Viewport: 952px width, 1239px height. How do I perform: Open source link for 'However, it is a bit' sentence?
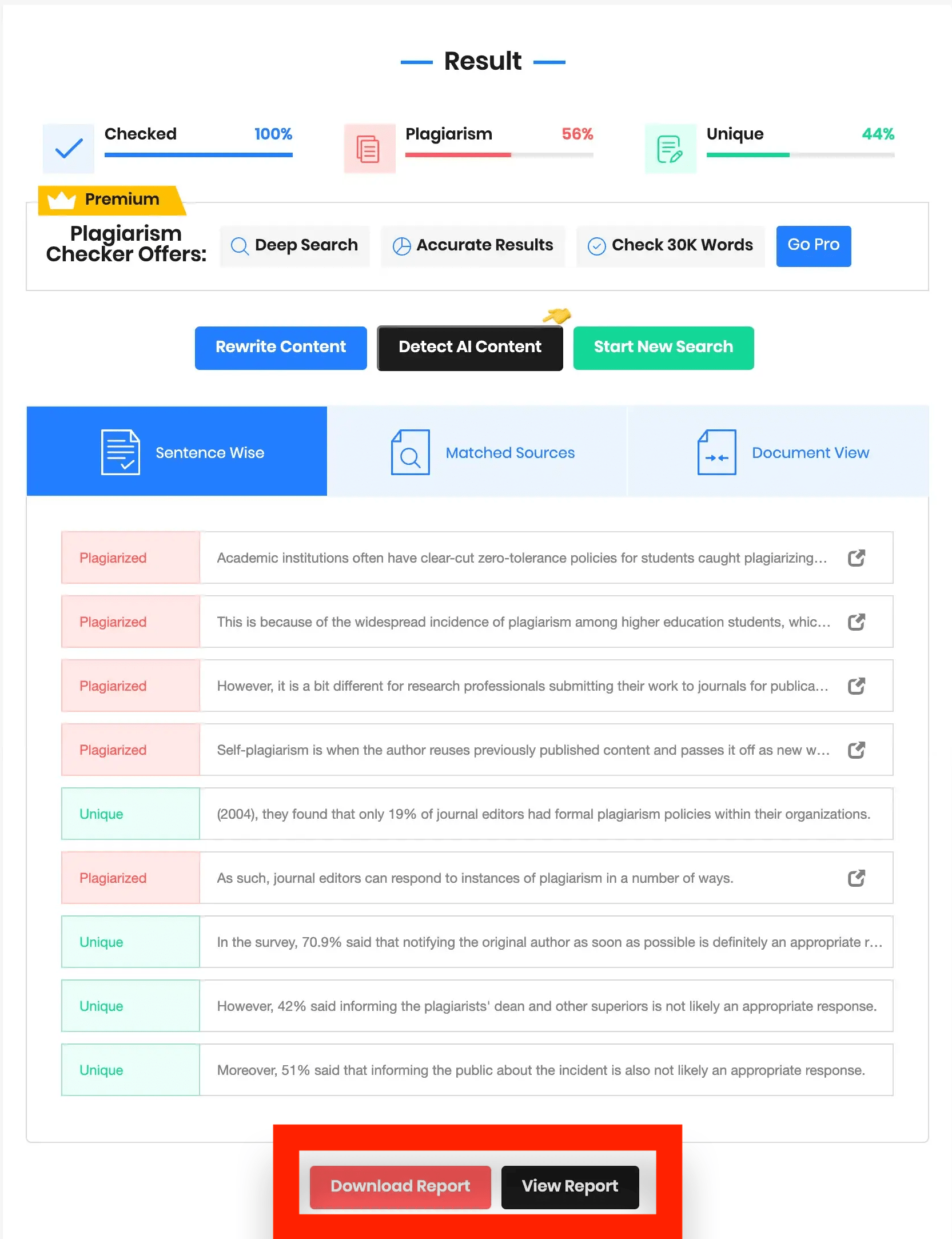point(856,686)
